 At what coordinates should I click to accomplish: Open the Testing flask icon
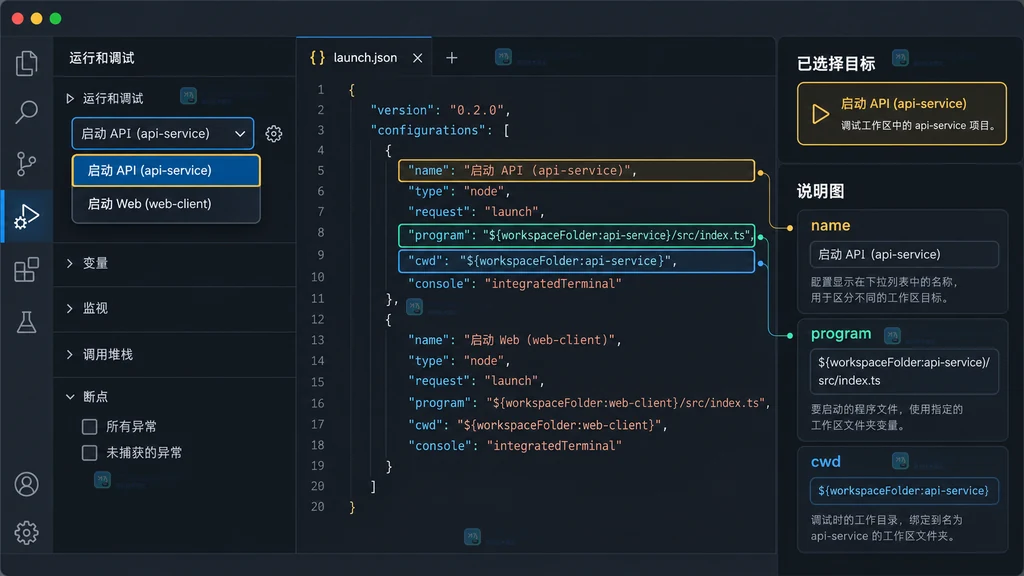(26, 322)
